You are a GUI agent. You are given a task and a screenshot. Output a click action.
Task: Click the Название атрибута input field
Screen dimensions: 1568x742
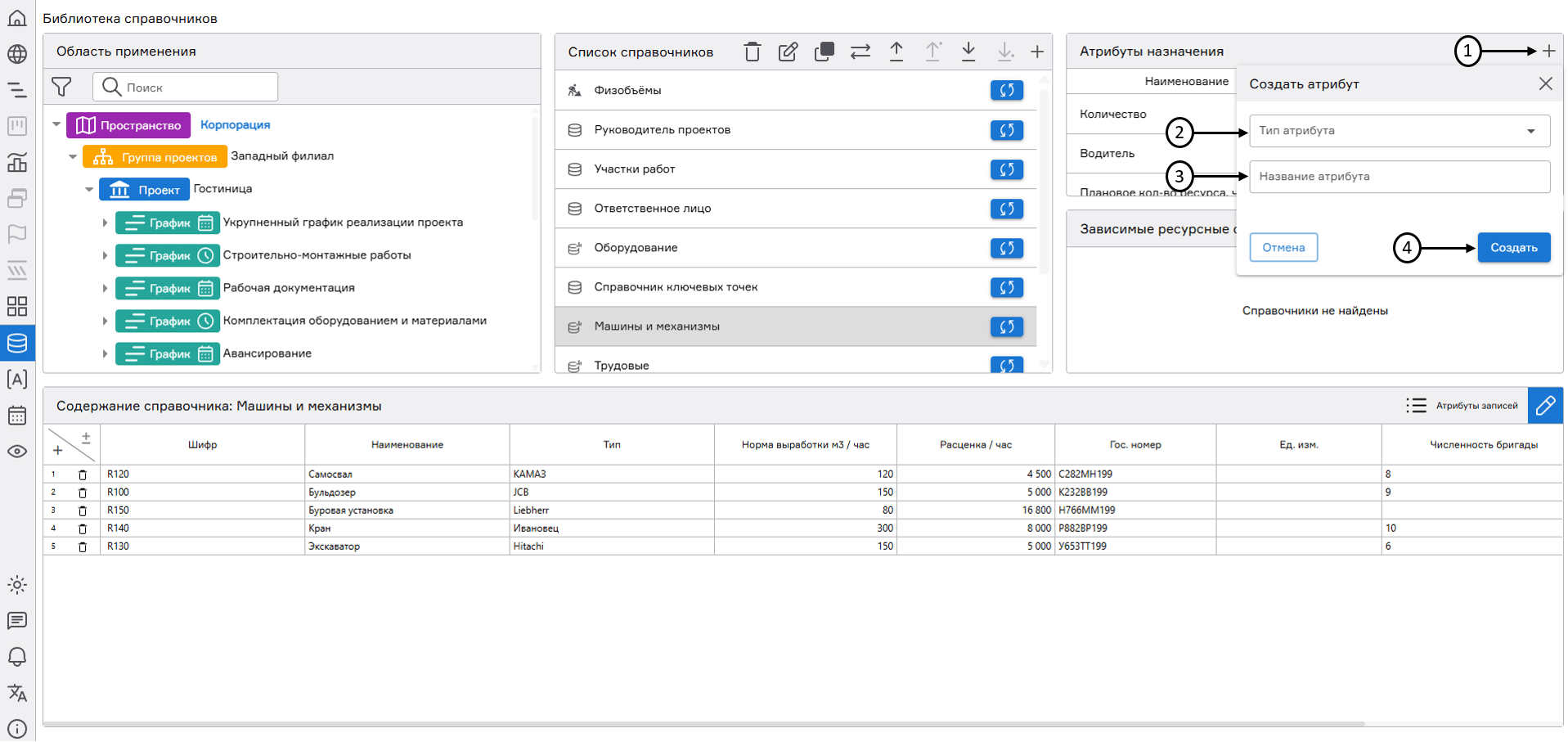click(1399, 177)
